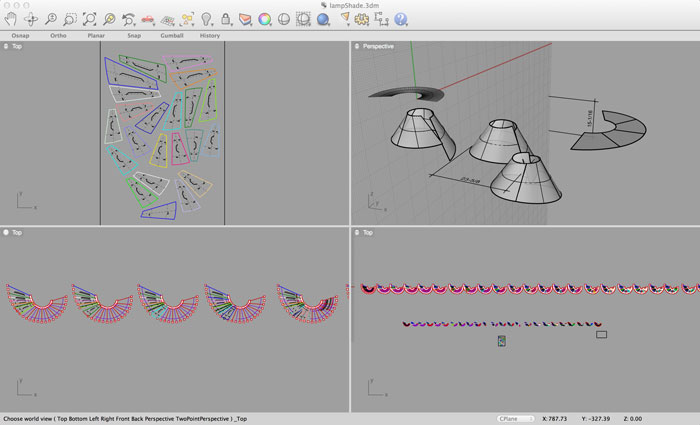Click the orange cone spotlight icon
Screen dimensions: 700x425
coord(345,19)
